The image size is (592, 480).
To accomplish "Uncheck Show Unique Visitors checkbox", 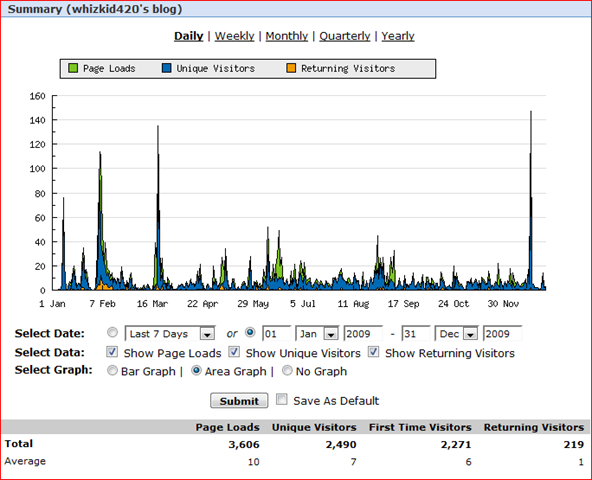I will tap(234, 352).
